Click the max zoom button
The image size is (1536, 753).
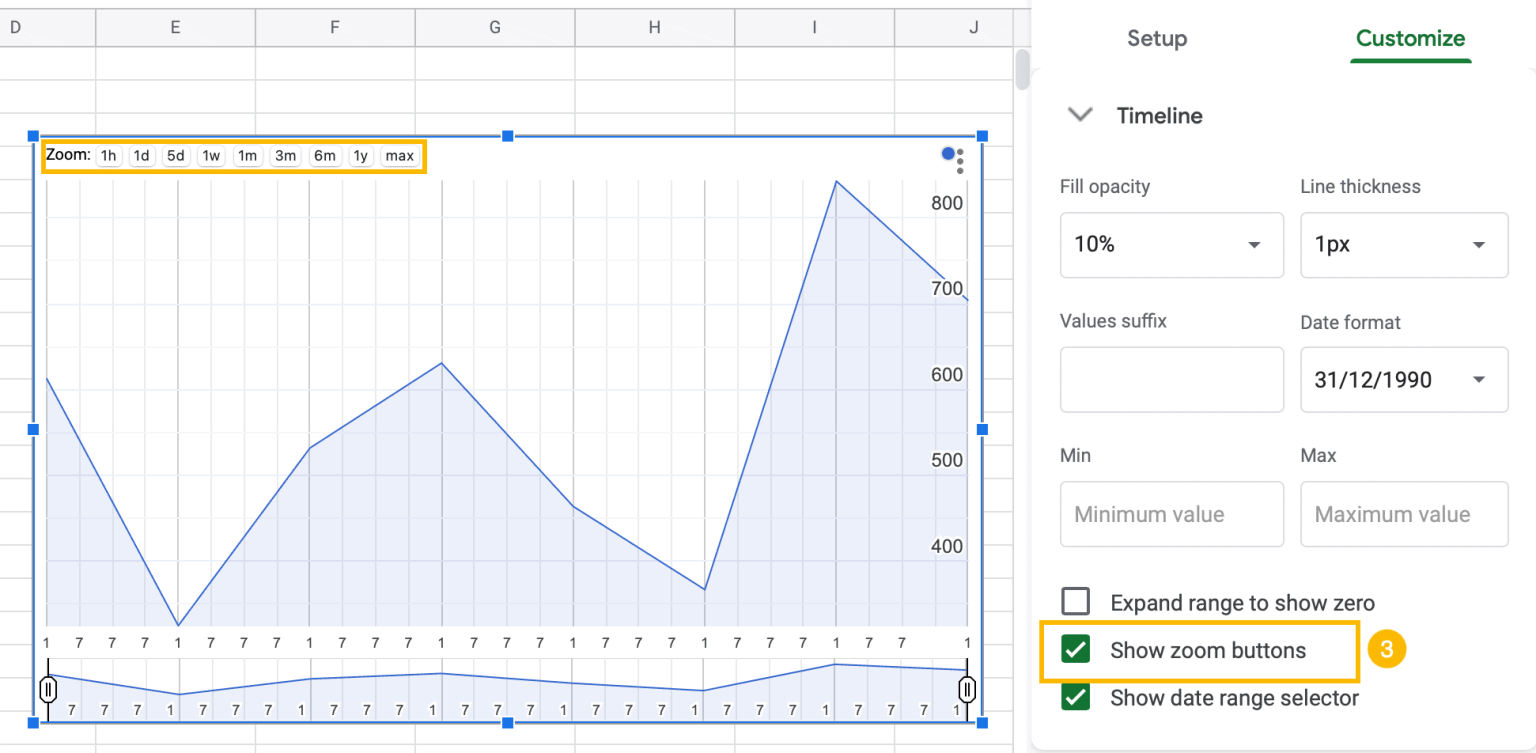click(x=399, y=155)
